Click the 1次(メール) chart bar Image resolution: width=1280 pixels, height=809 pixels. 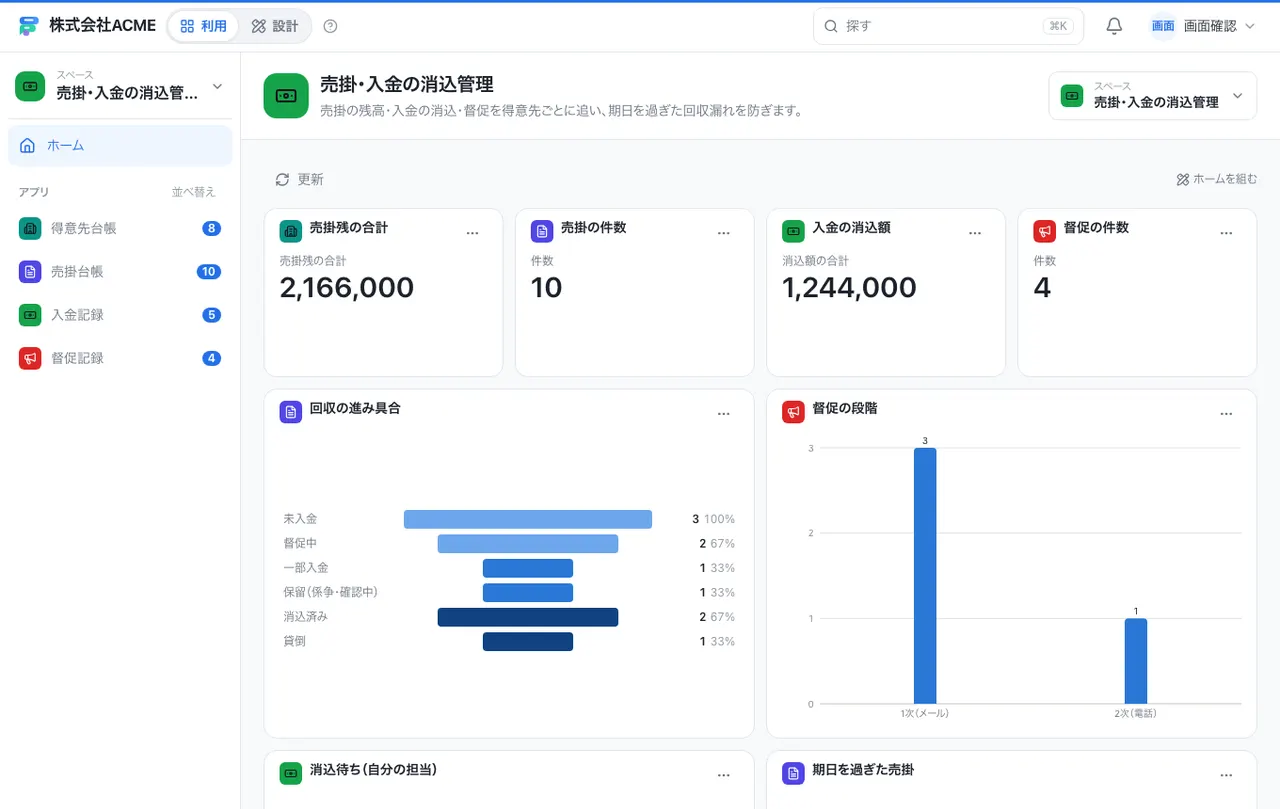point(925,576)
